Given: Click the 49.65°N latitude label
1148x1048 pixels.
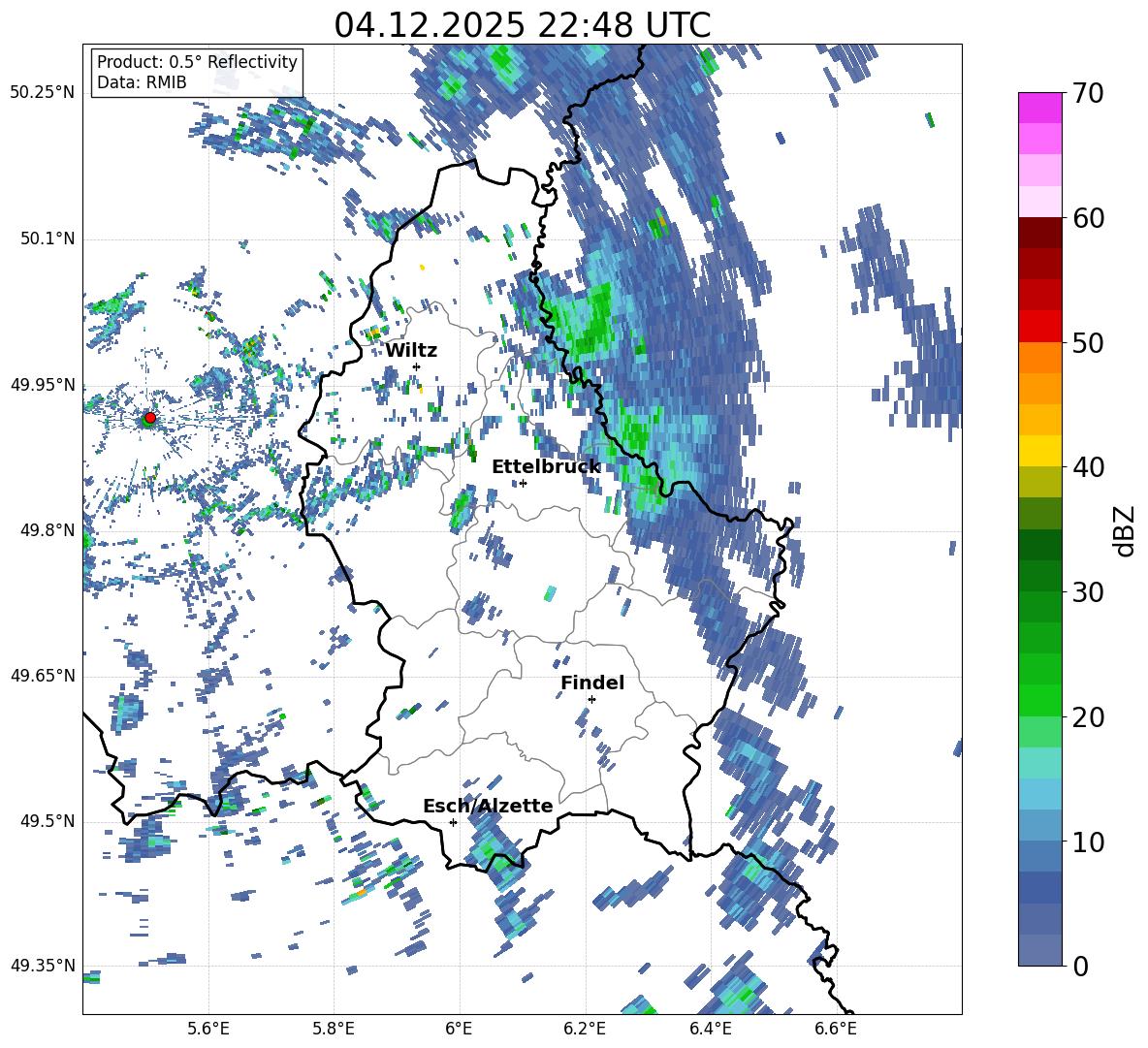Looking at the screenshot, I should coord(43,676).
